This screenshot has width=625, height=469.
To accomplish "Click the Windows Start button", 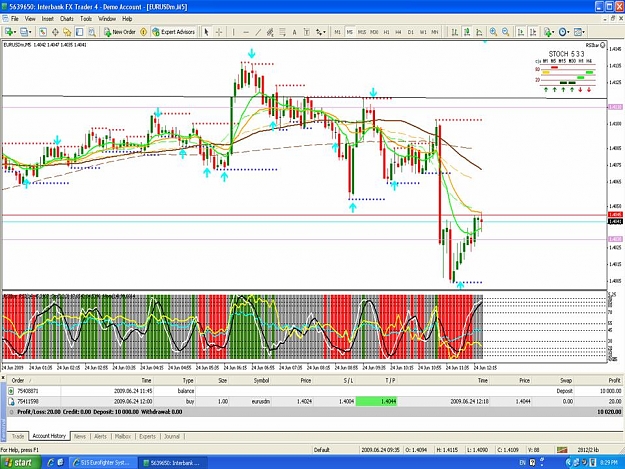I will click(20, 463).
